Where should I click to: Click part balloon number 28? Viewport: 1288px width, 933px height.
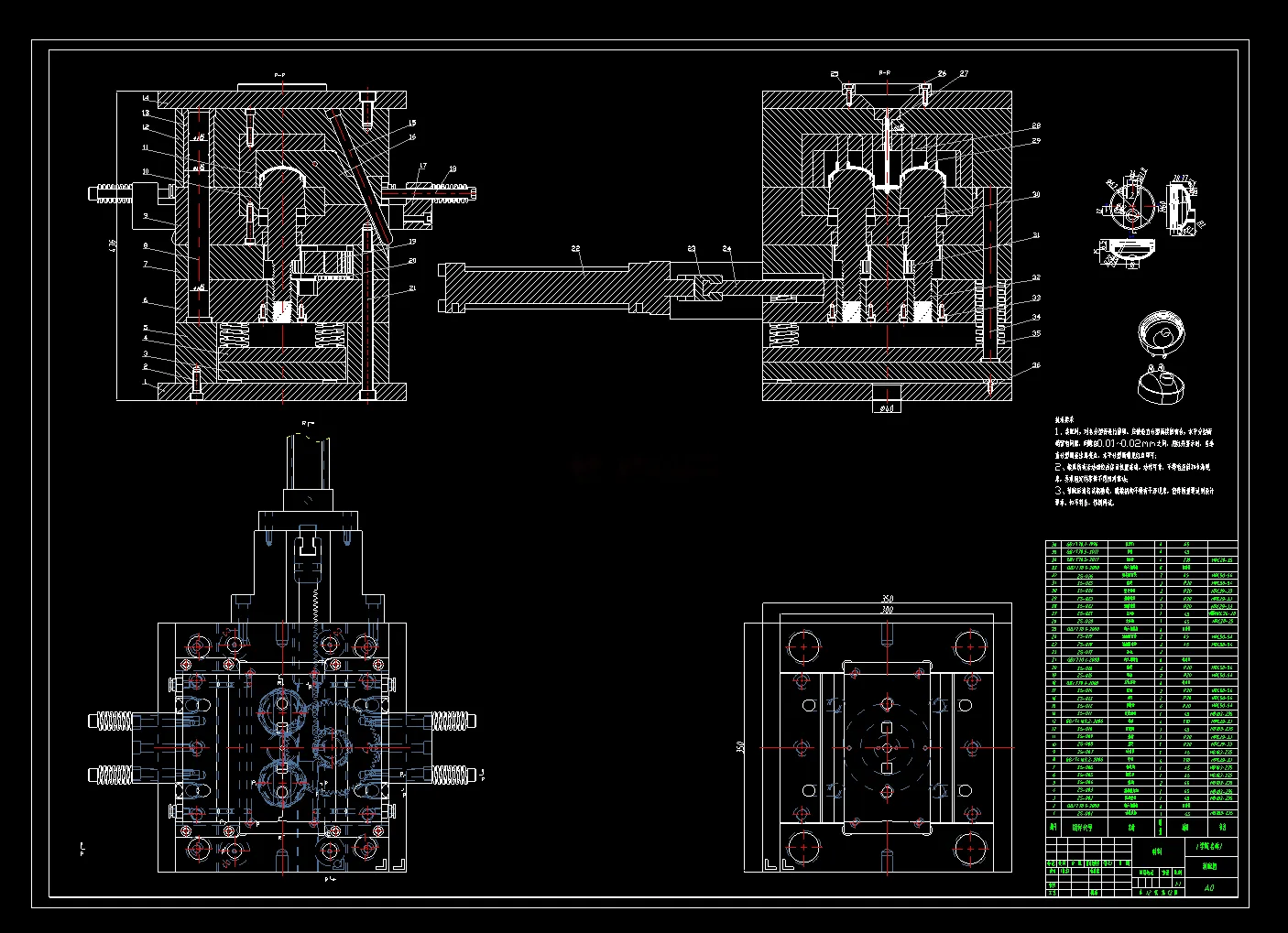point(1036,125)
